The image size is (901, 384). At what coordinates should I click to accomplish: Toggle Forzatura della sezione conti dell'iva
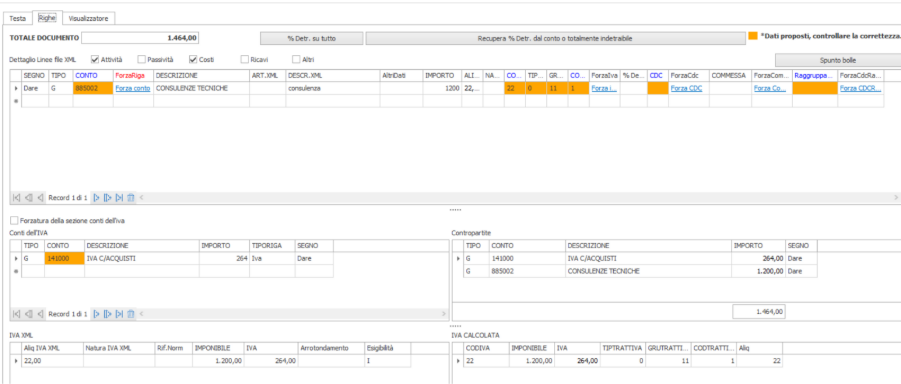point(14,220)
